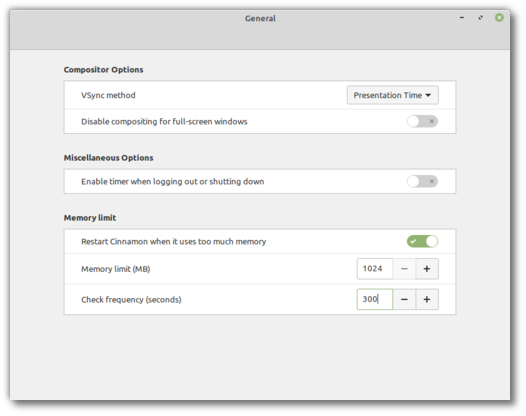Viewport: 526px width, 416px height.
Task: Toggle Disable compositing for full-screen windows
Action: [x=422, y=121]
